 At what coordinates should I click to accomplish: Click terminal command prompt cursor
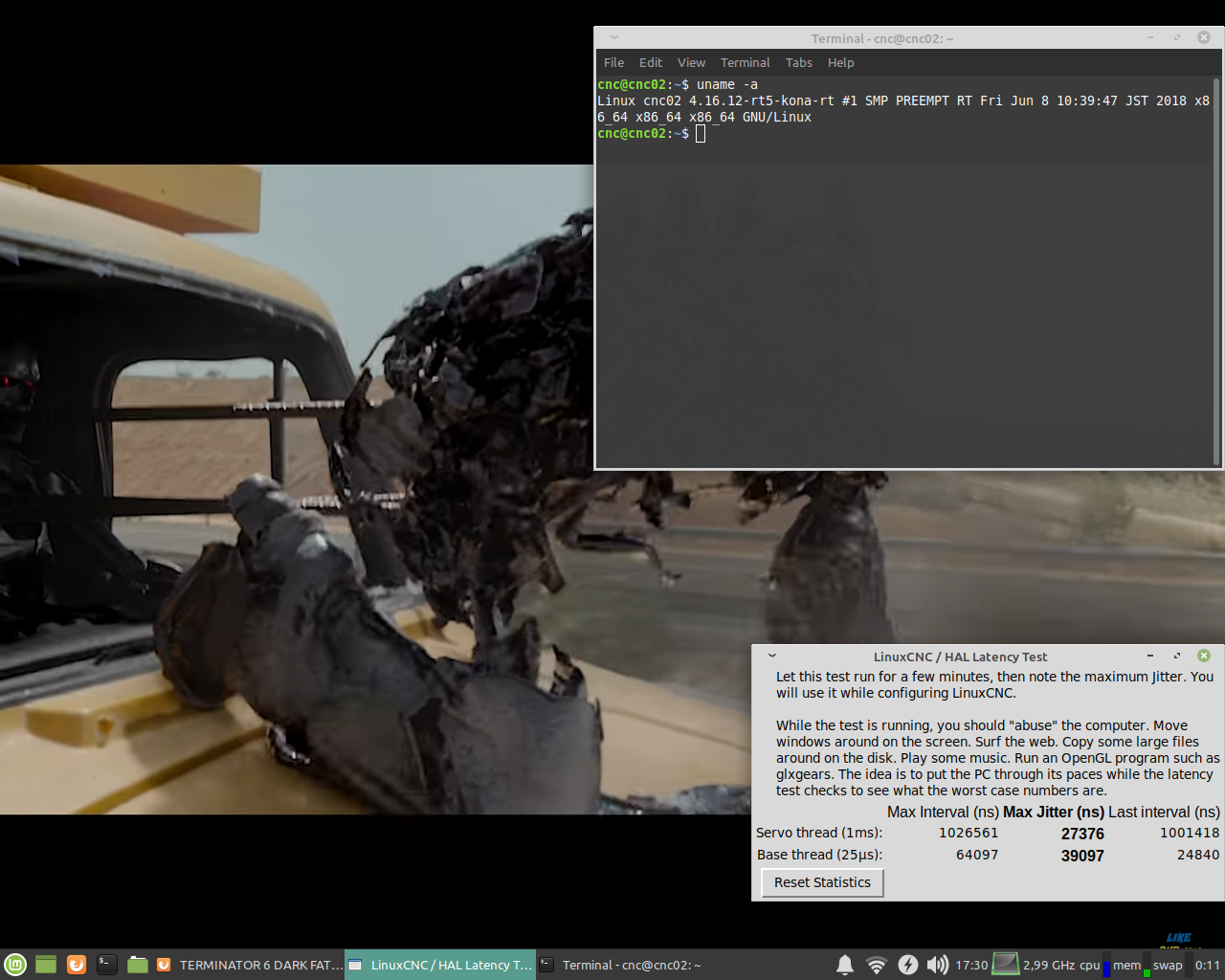701,134
